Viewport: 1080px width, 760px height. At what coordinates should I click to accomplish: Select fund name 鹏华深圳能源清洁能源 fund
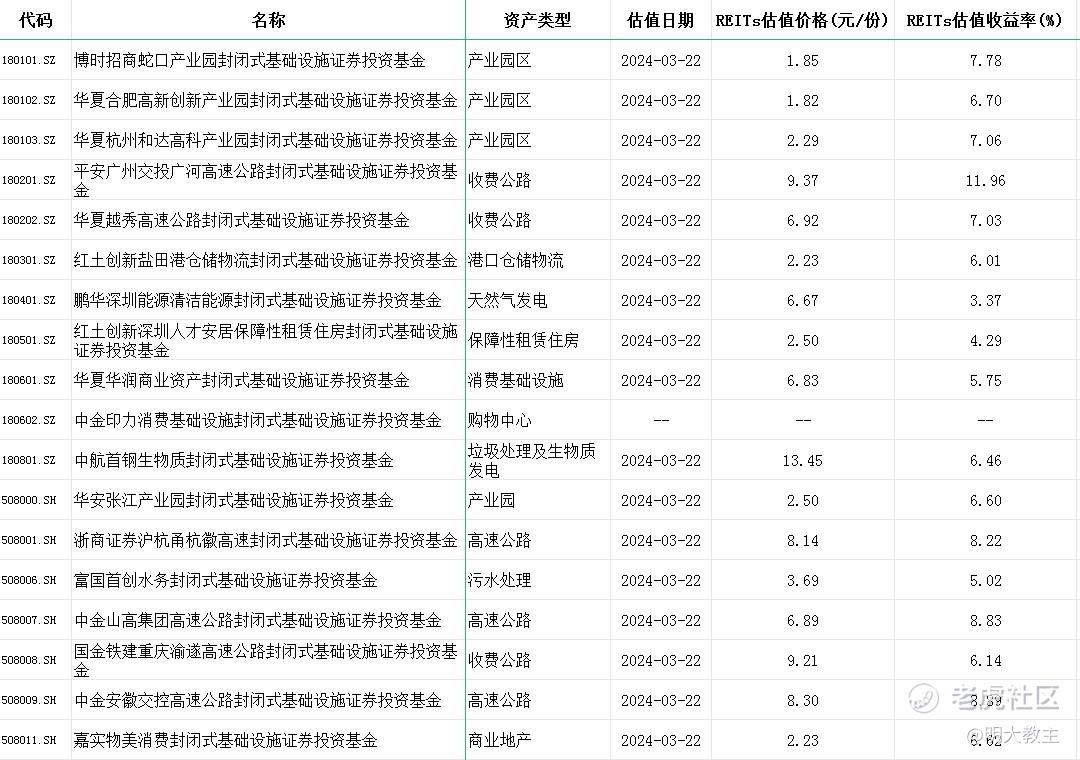tap(258, 300)
